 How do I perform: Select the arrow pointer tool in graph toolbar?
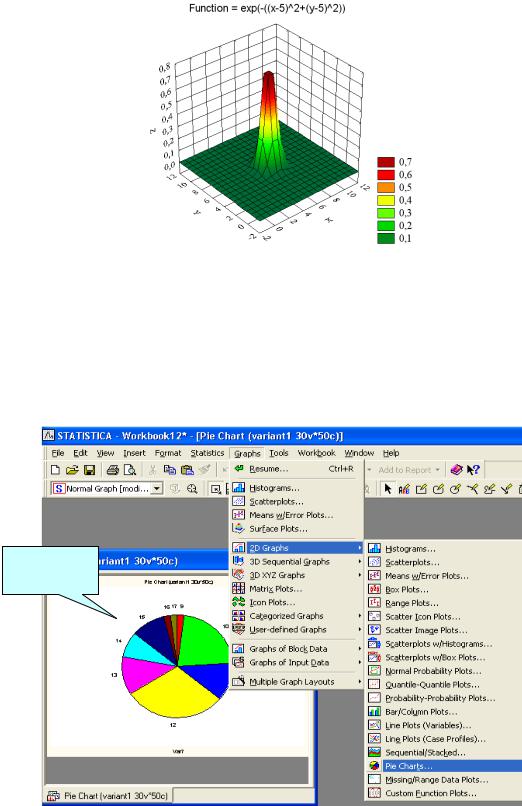click(x=388, y=488)
